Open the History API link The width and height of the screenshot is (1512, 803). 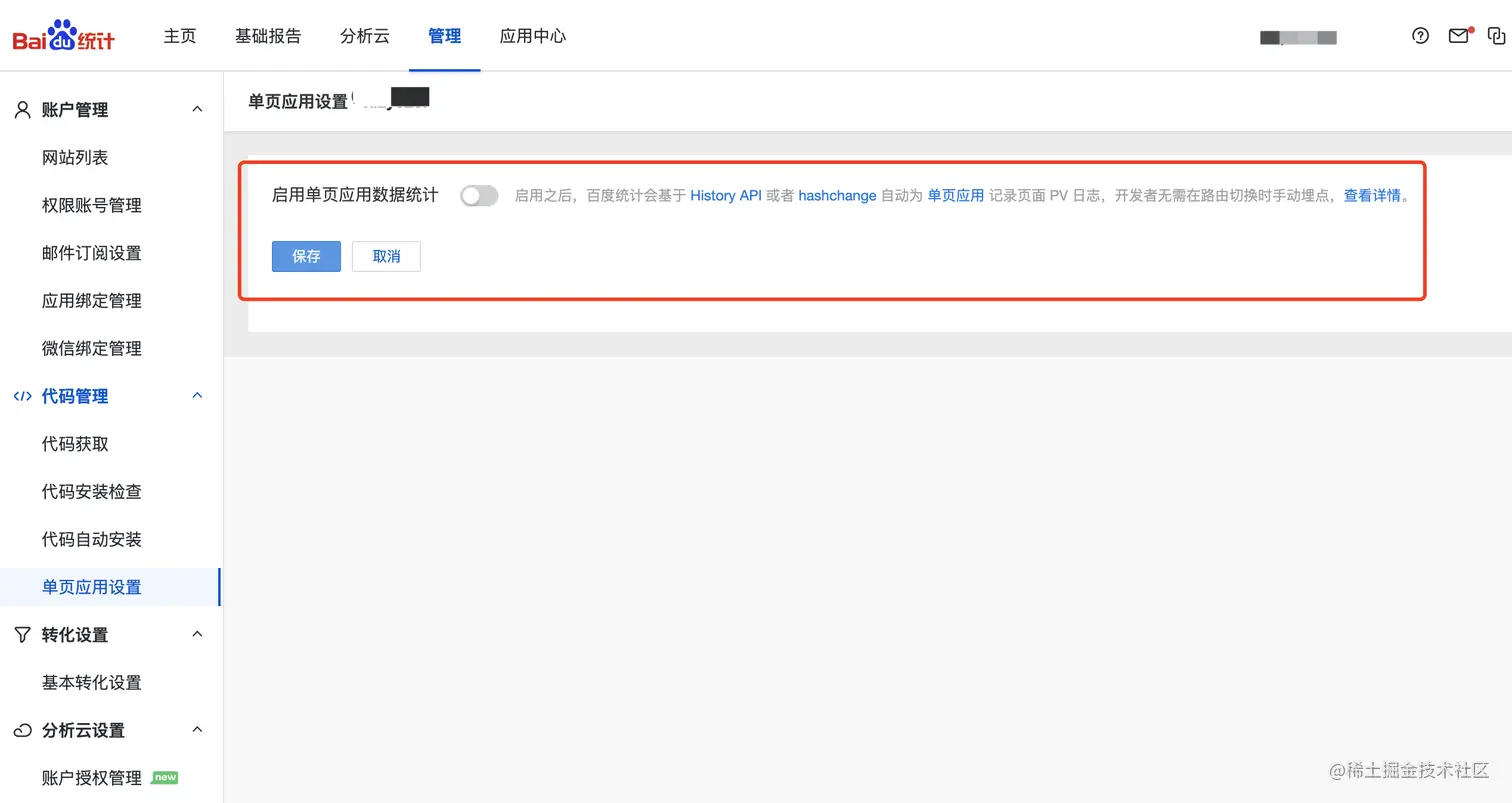coord(726,196)
